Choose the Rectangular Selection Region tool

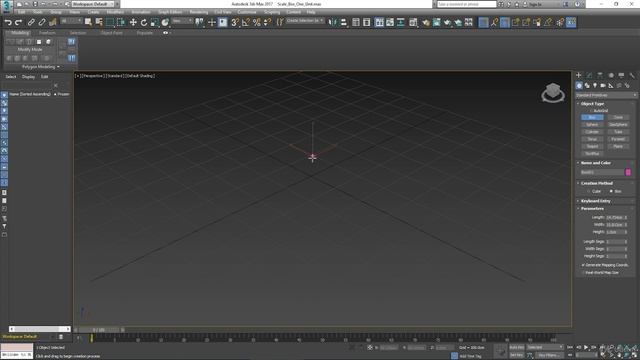pos(110,22)
